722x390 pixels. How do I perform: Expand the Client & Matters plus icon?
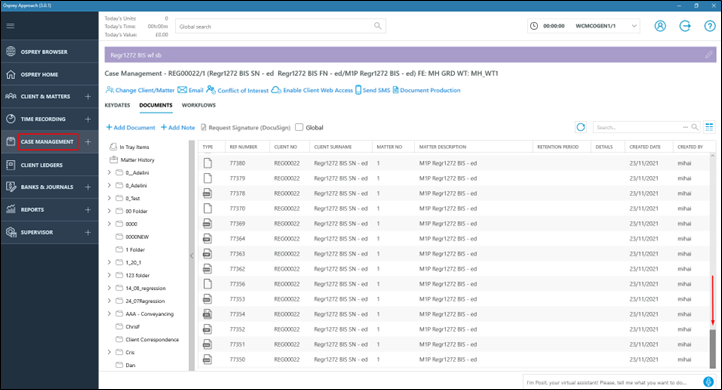[x=88, y=97]
